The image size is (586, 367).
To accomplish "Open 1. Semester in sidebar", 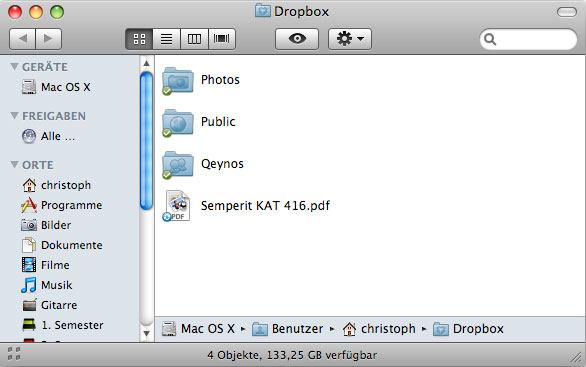I will [x=62, y=325].
